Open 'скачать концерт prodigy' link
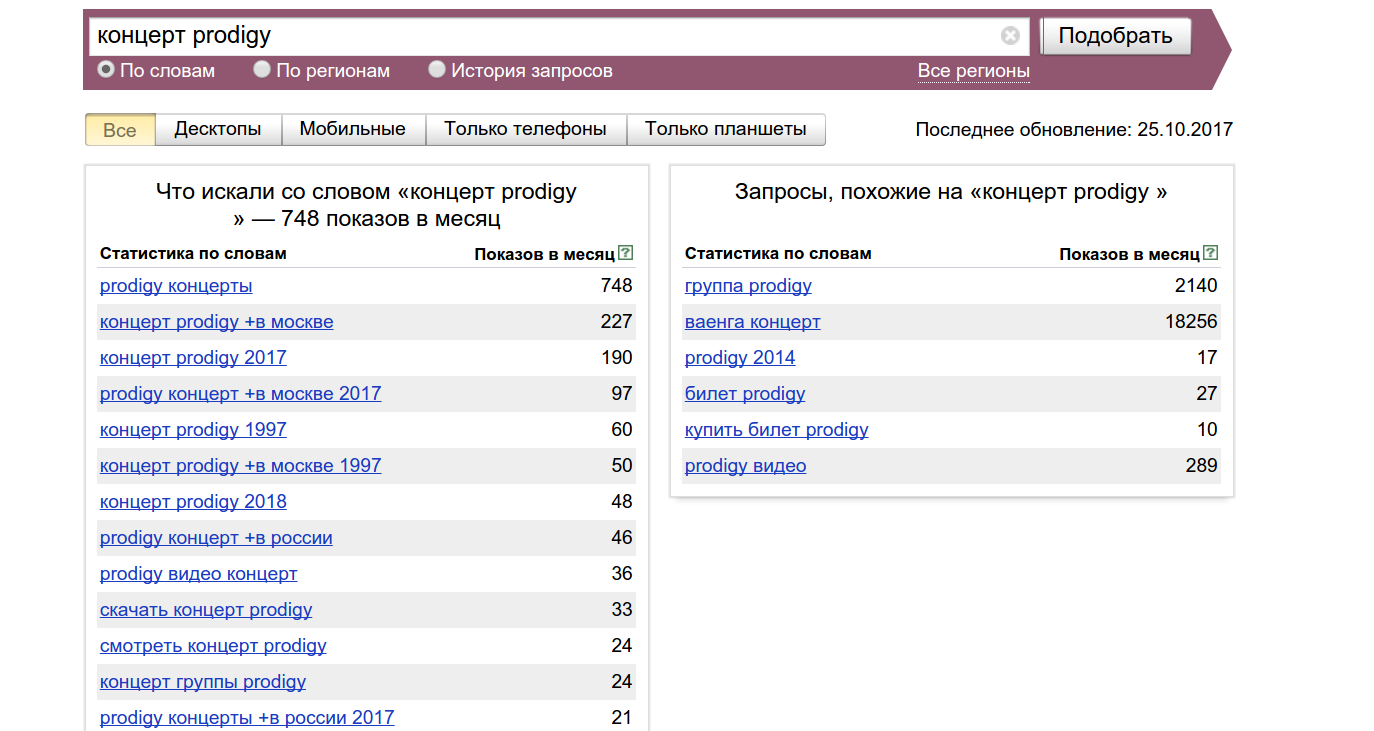This screenshot has height=731, width=1374. (206, 610)
